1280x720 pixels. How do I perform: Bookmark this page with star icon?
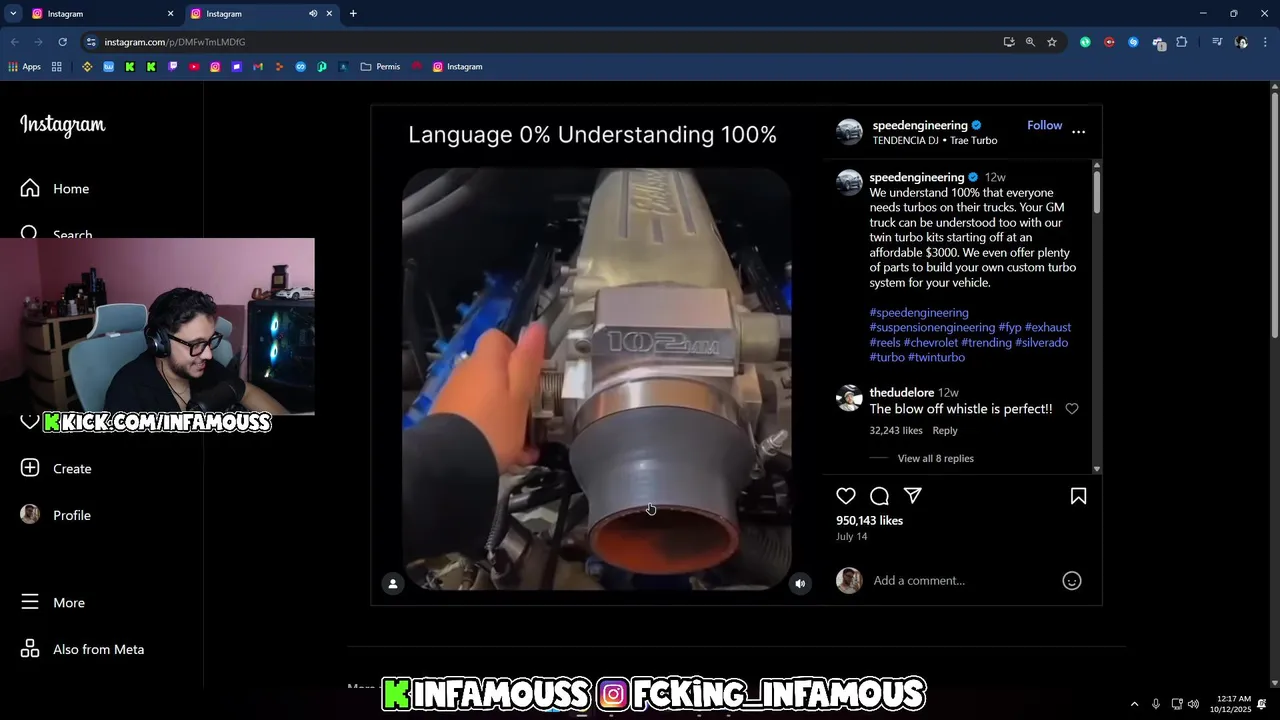click(x=1052, y=42)
